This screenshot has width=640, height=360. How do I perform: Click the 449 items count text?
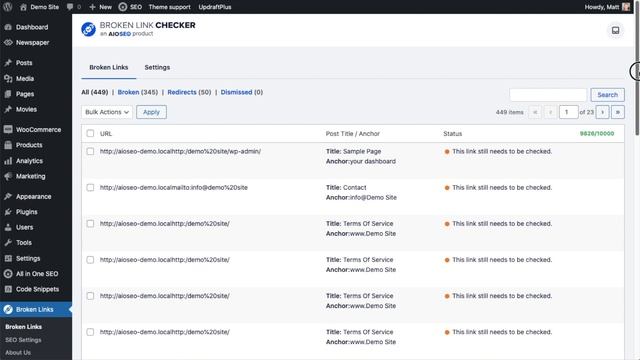(x=509, y=112)
